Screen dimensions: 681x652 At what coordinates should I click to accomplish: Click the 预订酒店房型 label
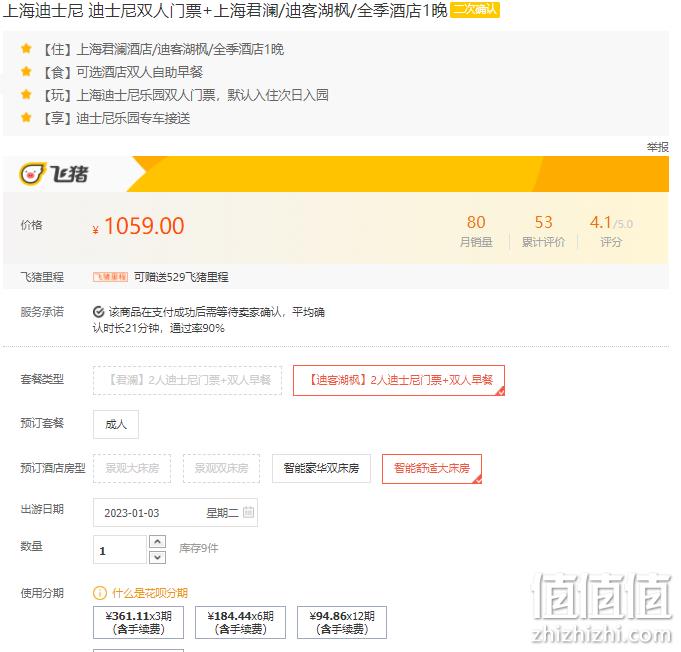(53, 468)
